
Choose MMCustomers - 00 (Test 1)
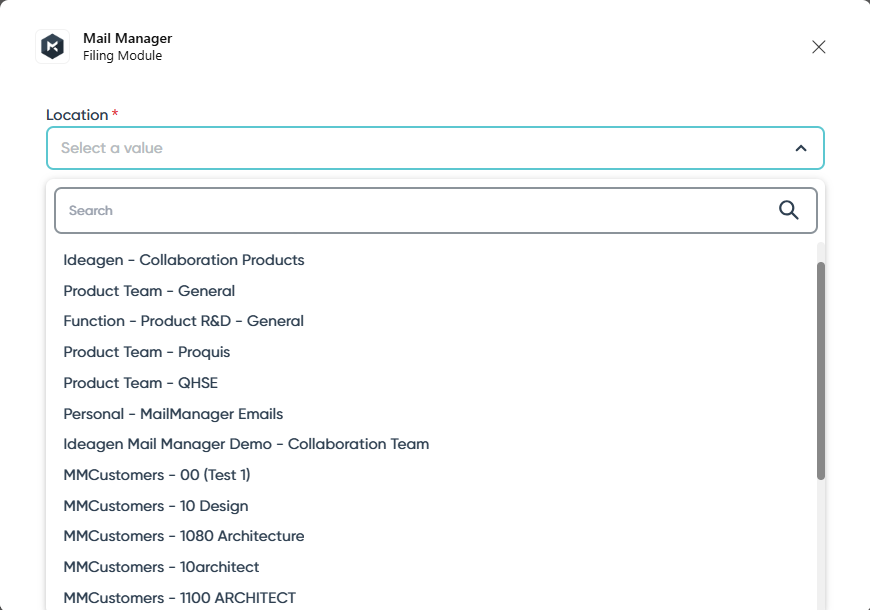(x=157, y=475)
